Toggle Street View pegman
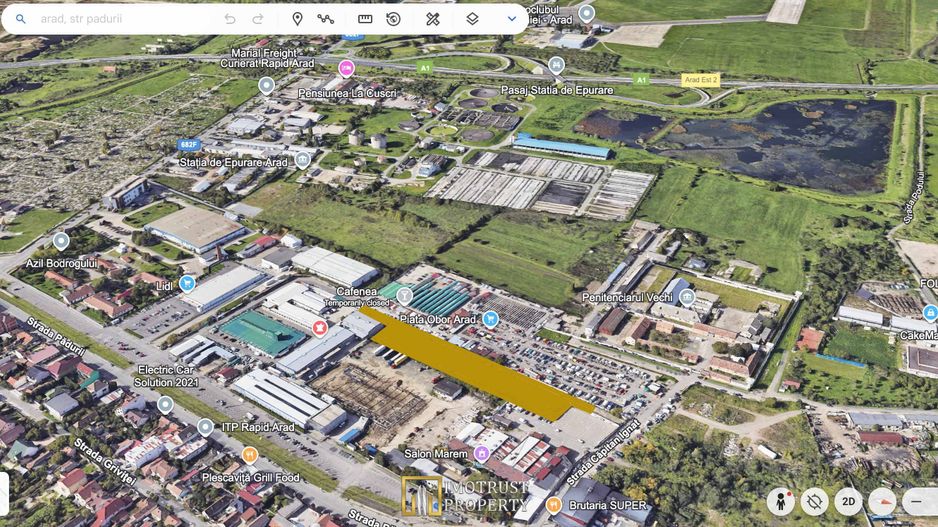The width and height of the screenshot is (938, 527). click(781, 501)
